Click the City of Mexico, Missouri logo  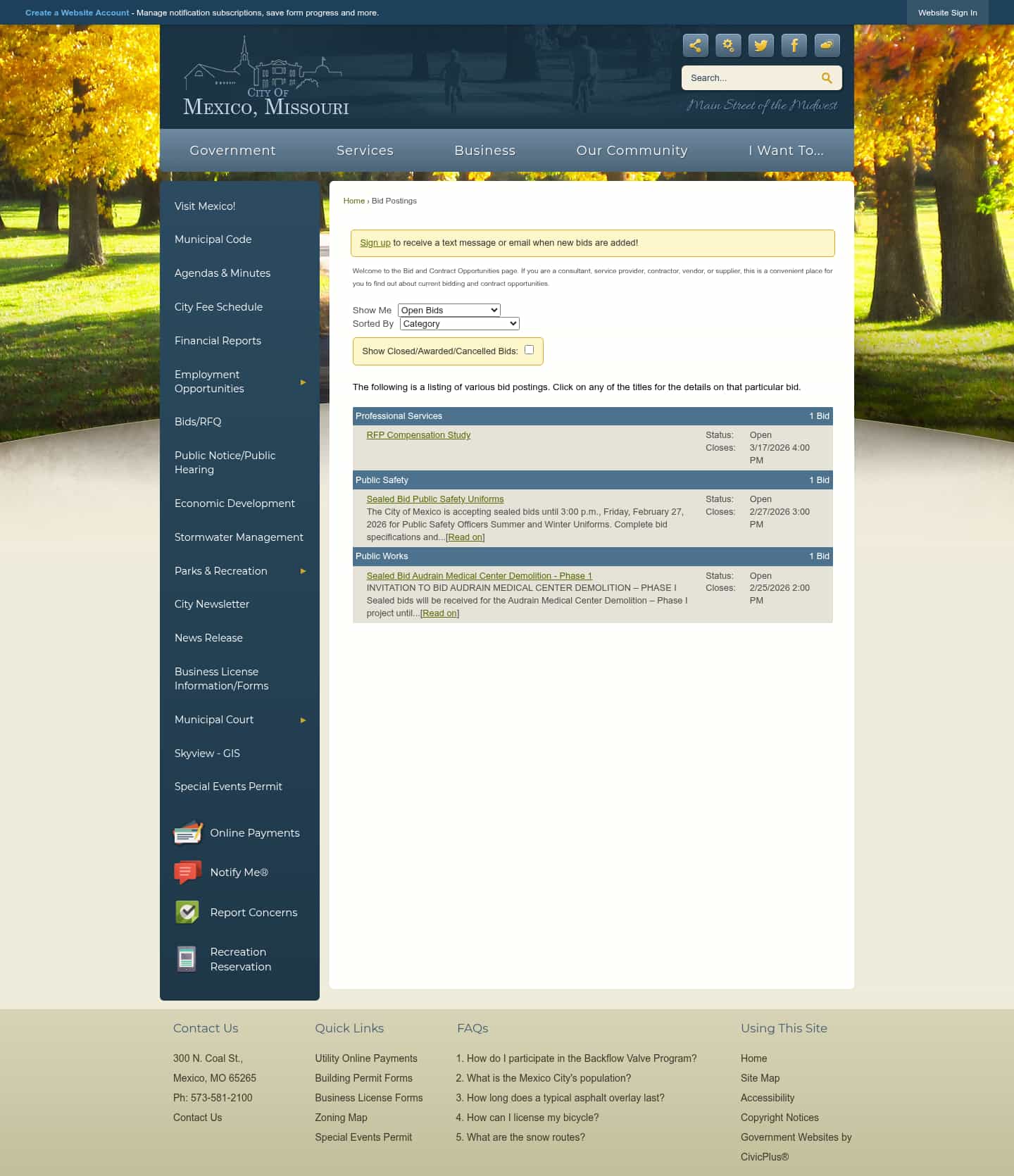[265, 77]
